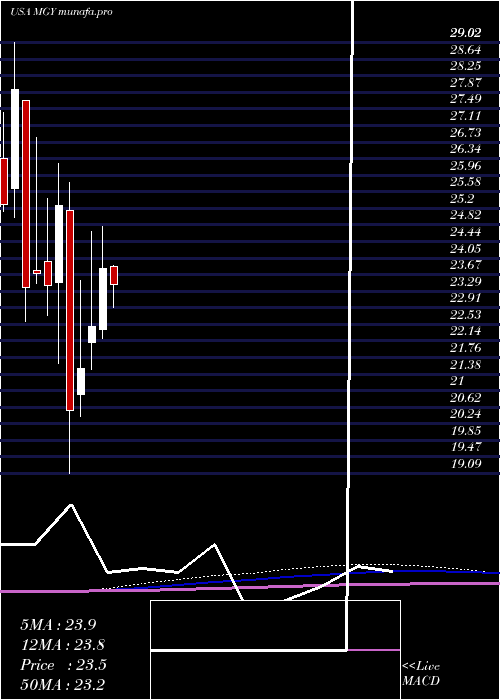Click the Price : 23.5 legend text
The width and height of the screenshot is (500, 700).
coord(63,665)
